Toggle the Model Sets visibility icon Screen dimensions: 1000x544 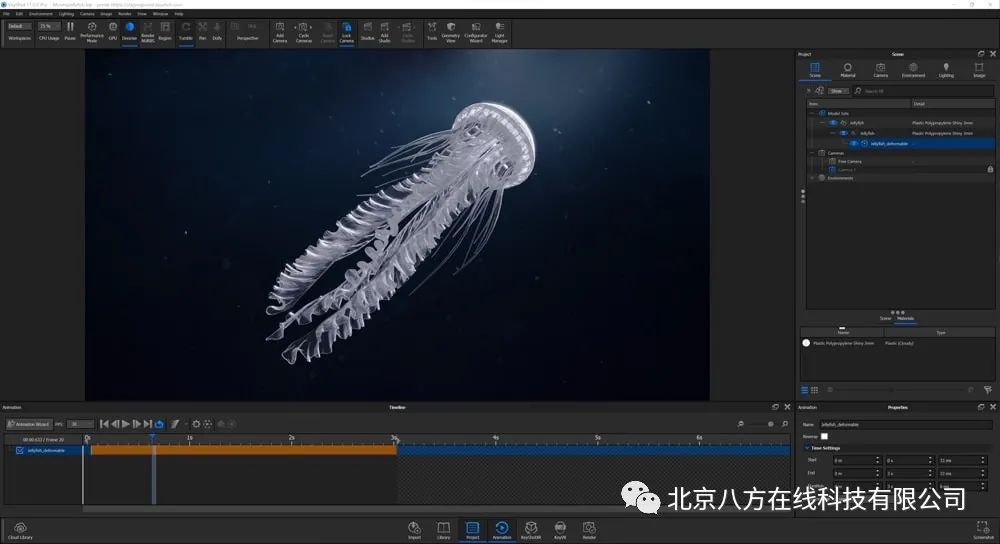click(822, 113)
